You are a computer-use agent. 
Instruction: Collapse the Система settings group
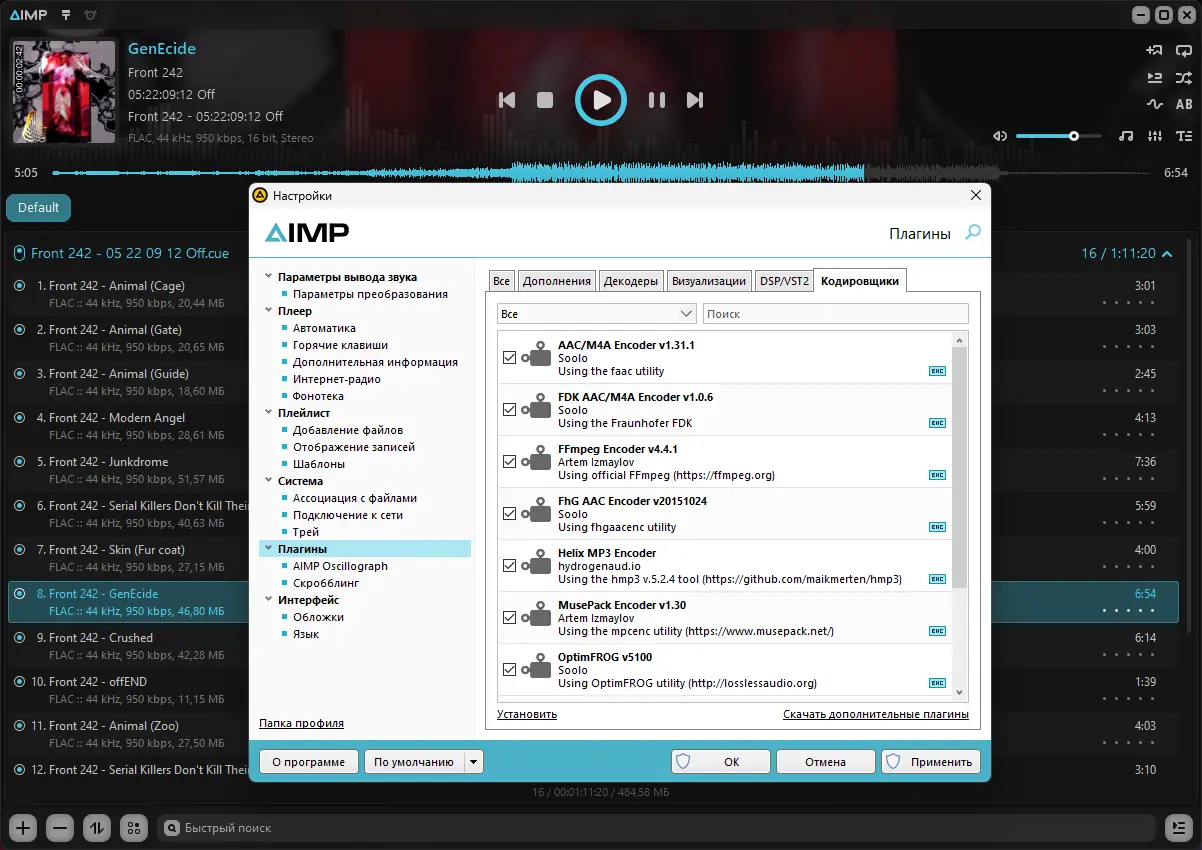click(x=268, y=481)
